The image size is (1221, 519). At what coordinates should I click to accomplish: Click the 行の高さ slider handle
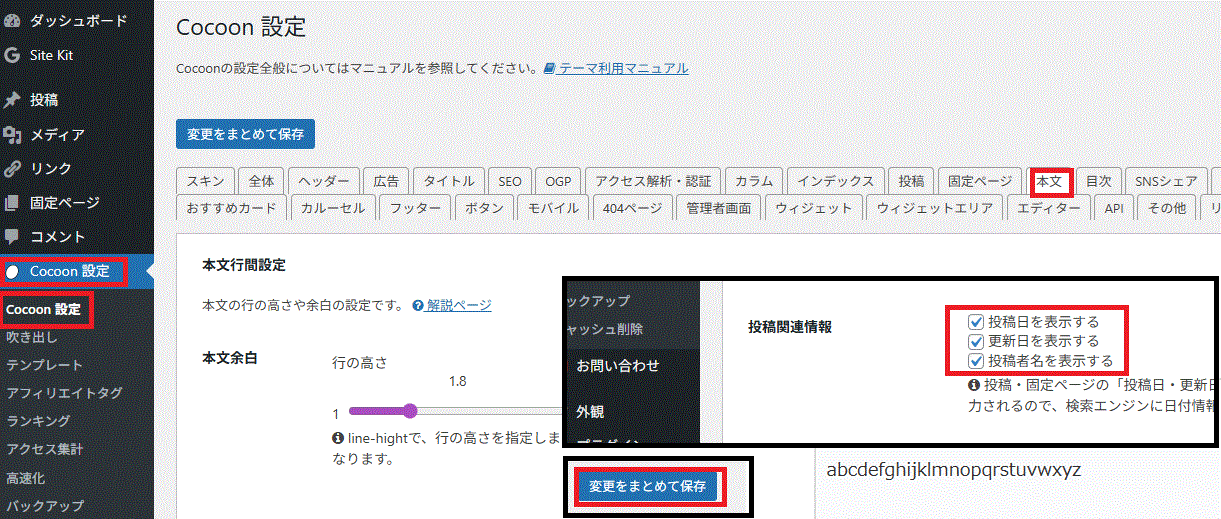[410, 410]
